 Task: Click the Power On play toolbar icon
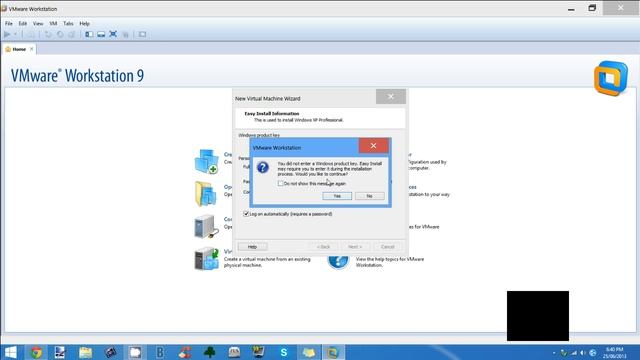click(7, 35)
